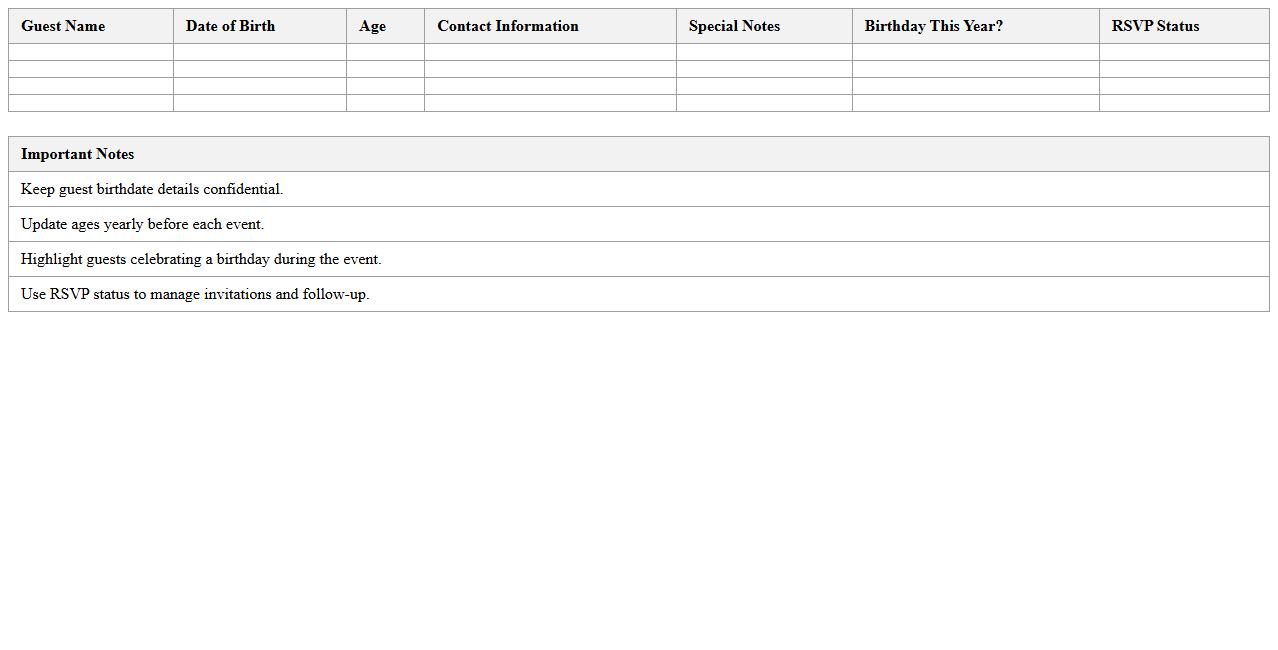Select the Birthday This Year? header
The height and width of the screenshot is (650, 1278).
pos(933,26)
